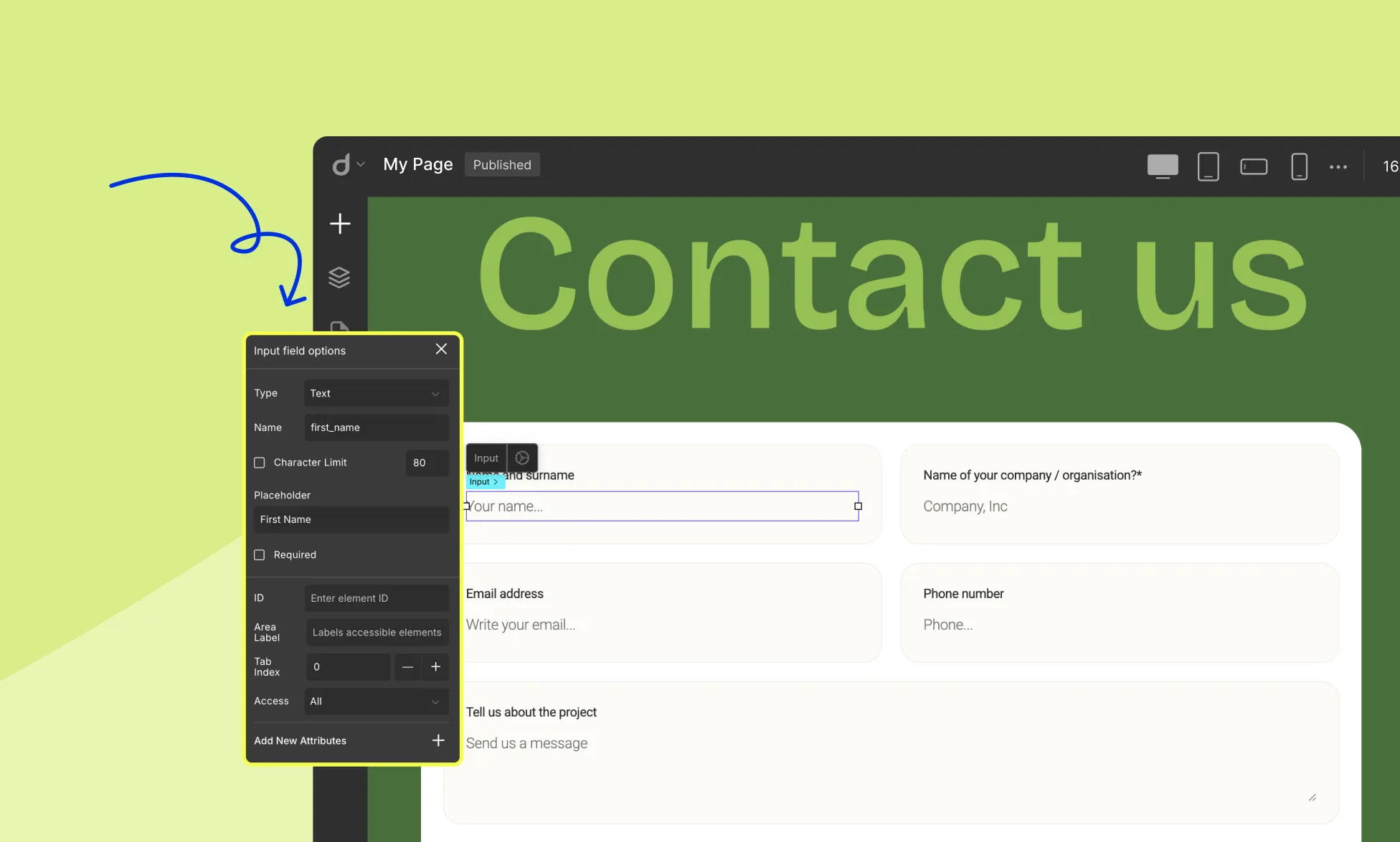Open more breakpoints options
Screen dimensions: 1400x842
click(1338, 166)
